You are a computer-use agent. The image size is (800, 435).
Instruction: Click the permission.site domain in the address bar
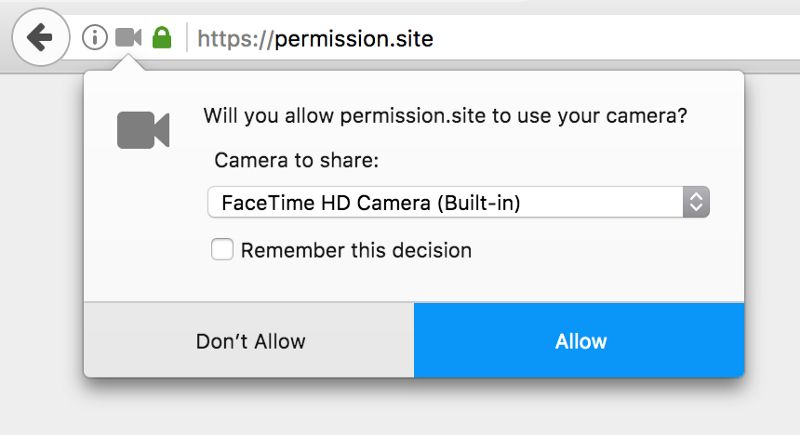click(x=354, y=39)
